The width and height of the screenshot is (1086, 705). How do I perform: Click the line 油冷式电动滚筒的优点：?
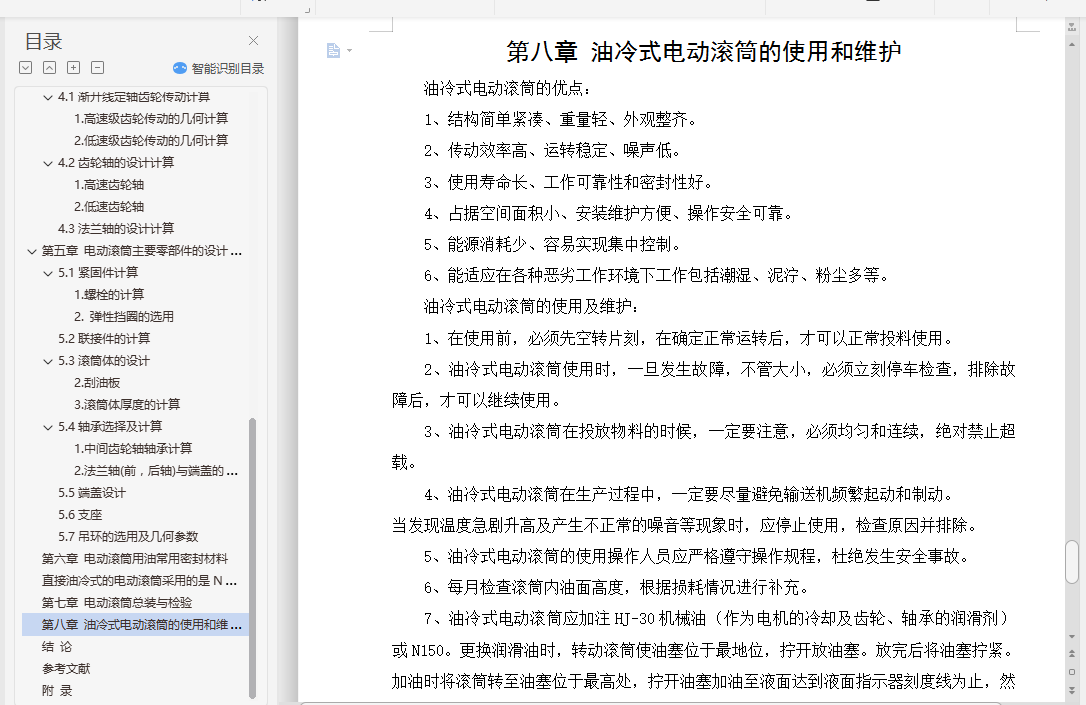coord(508,89)
